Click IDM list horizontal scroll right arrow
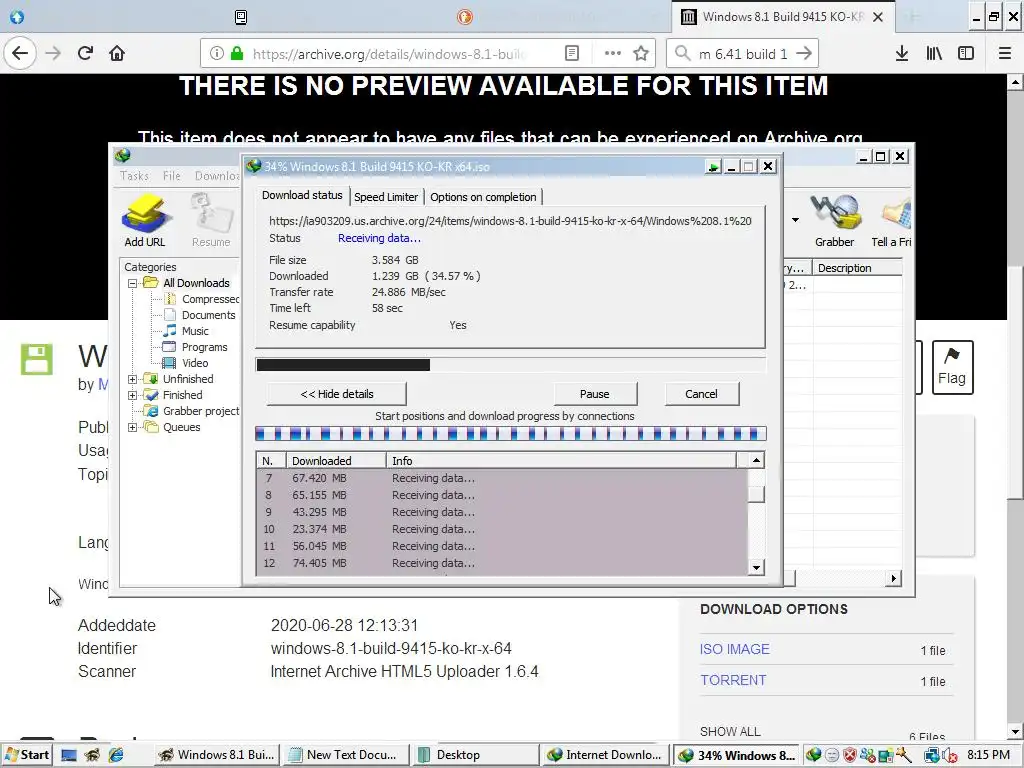Image resolution: width=1024 pixels, height=768 pixels. tap(894, 579)
